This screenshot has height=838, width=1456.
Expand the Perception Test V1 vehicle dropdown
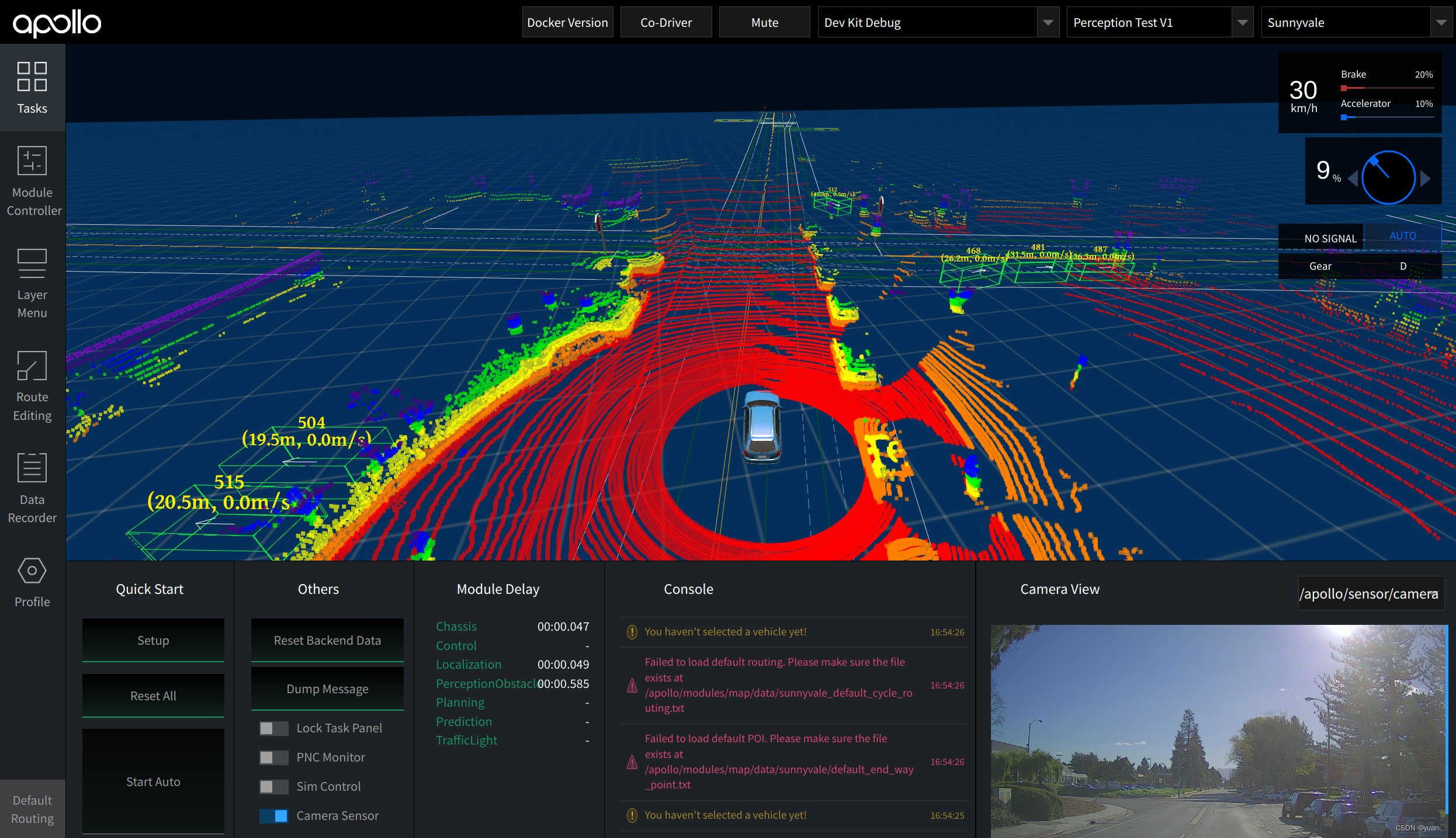click(x=1242, y=23)
